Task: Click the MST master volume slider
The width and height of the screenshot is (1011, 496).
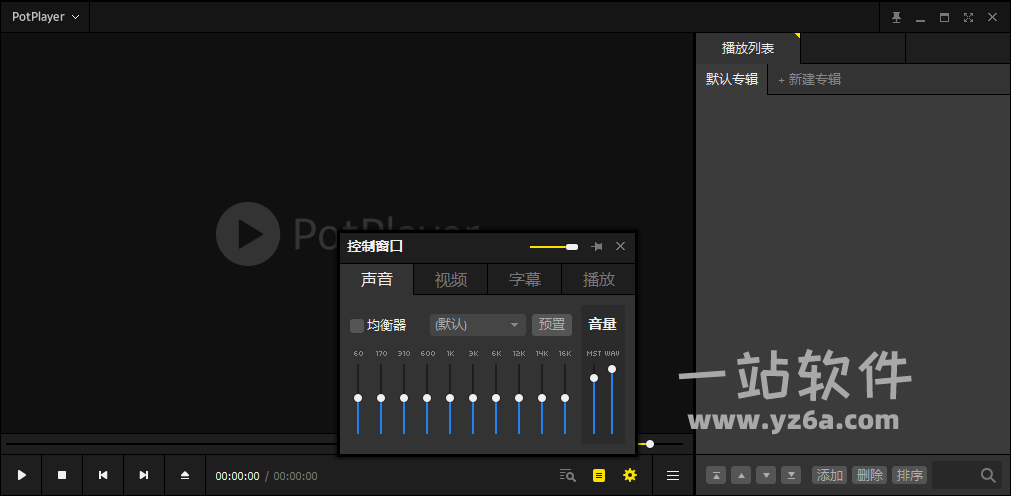Action: click(594, 399)
